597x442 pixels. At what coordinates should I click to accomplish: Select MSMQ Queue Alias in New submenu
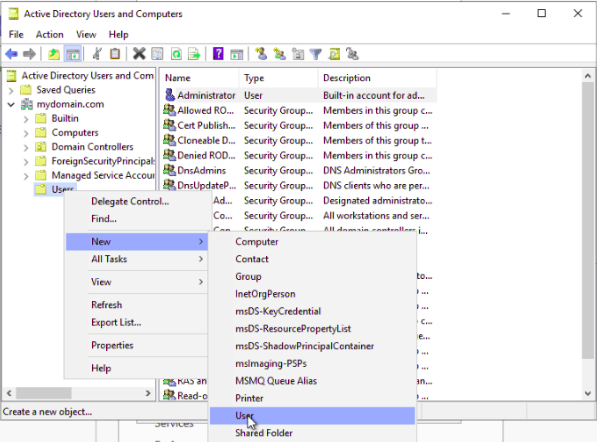pos(312,381)
